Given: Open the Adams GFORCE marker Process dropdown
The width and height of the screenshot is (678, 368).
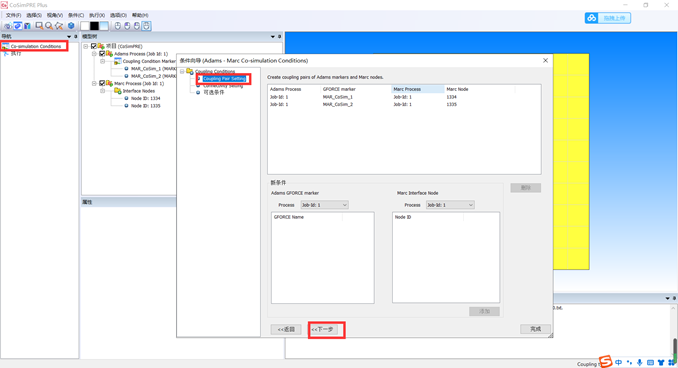Looking at the screenshot, I should [x=324, y=205].
